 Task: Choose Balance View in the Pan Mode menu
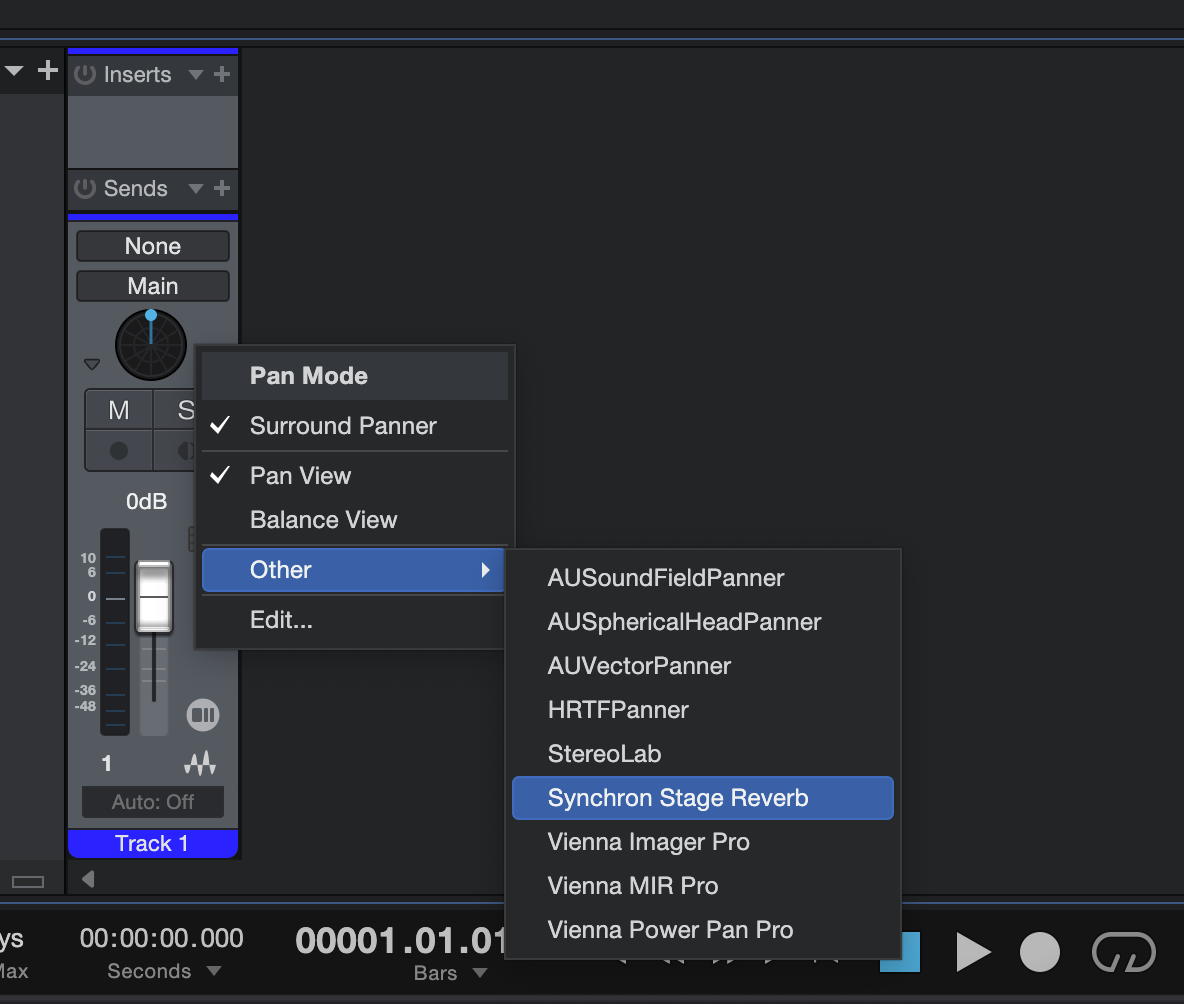tap(323, 520)
